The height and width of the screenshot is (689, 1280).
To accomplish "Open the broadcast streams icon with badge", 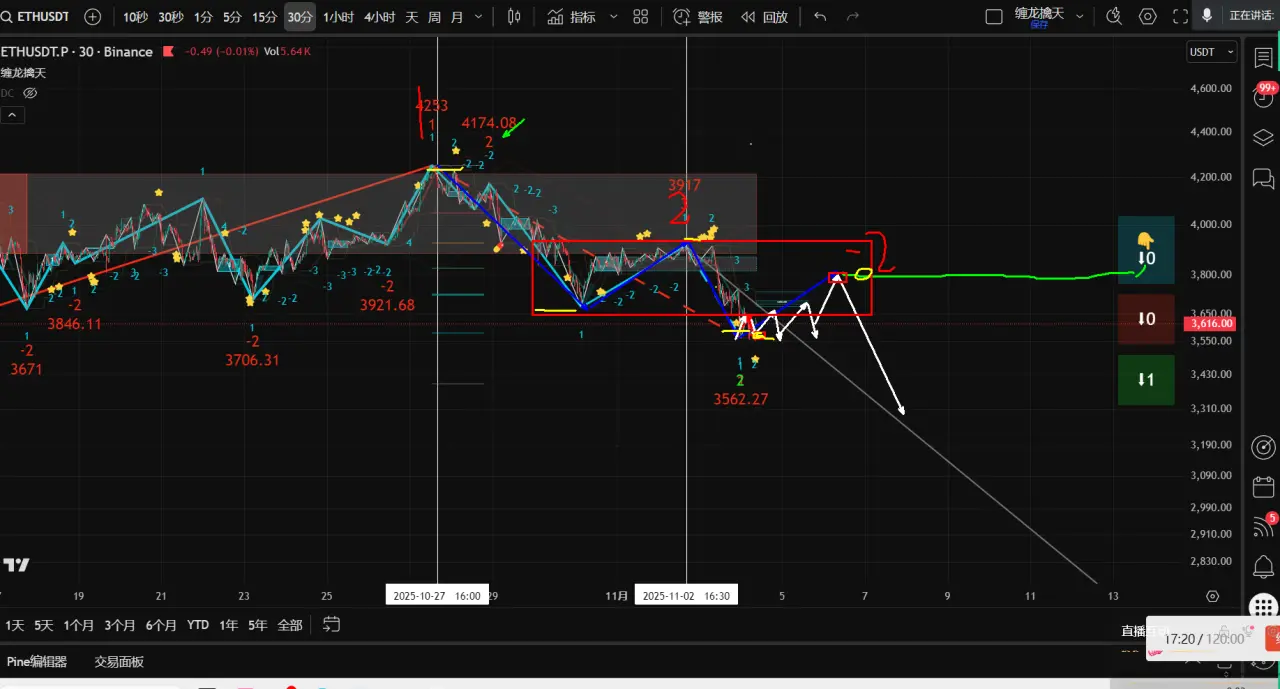I will pos(1263,527).
